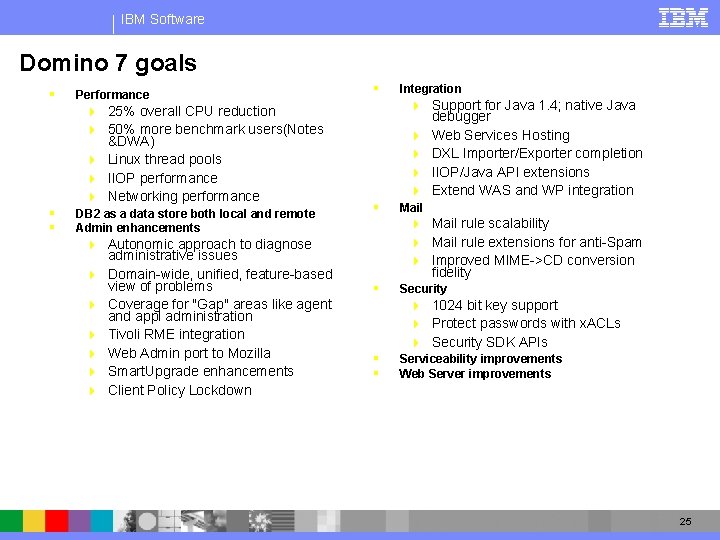Select the 'Security' heading
Screen dimensions: 720x540
coord(423,289)
